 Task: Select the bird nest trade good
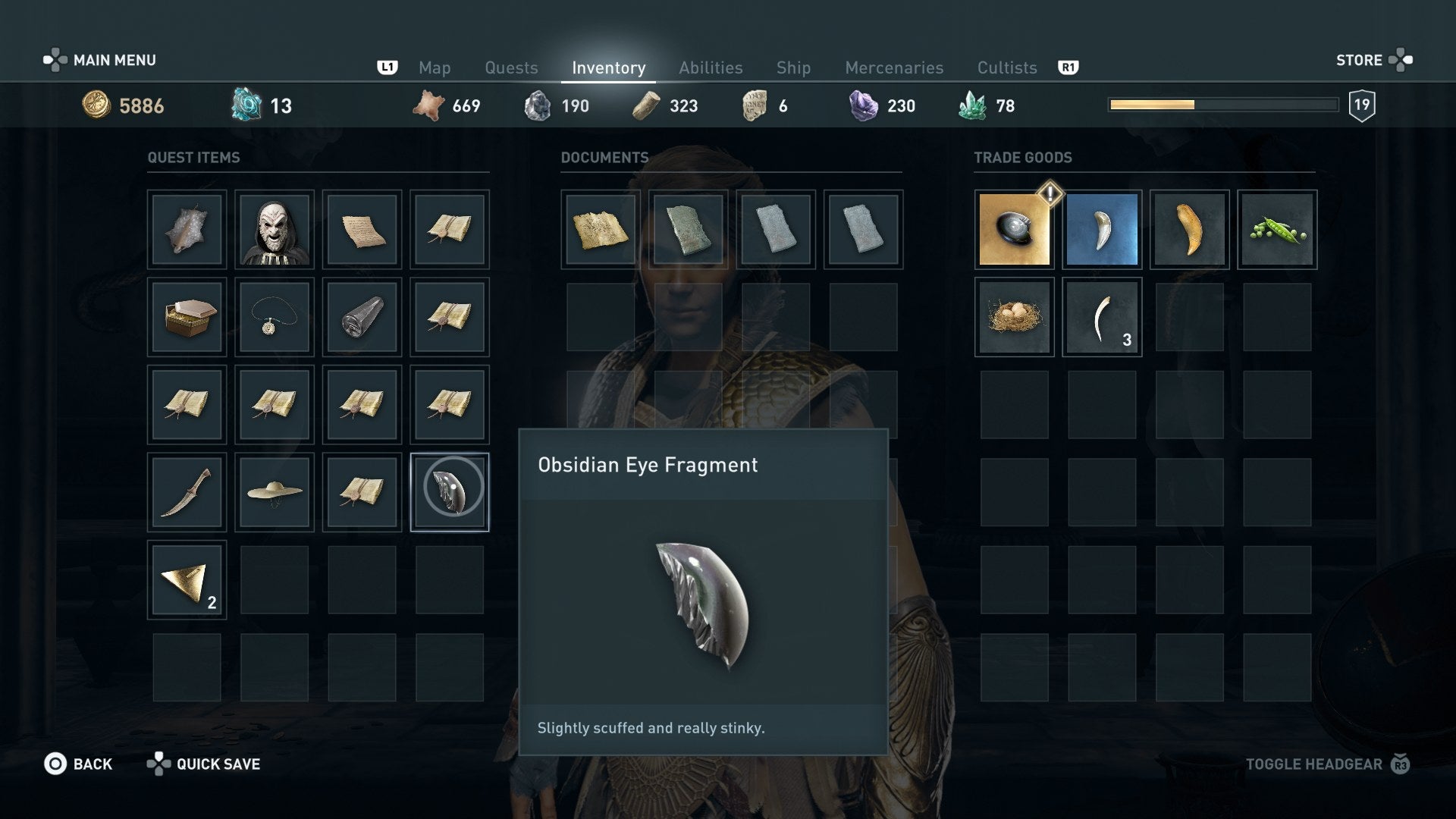click(x=1014, y=317)
